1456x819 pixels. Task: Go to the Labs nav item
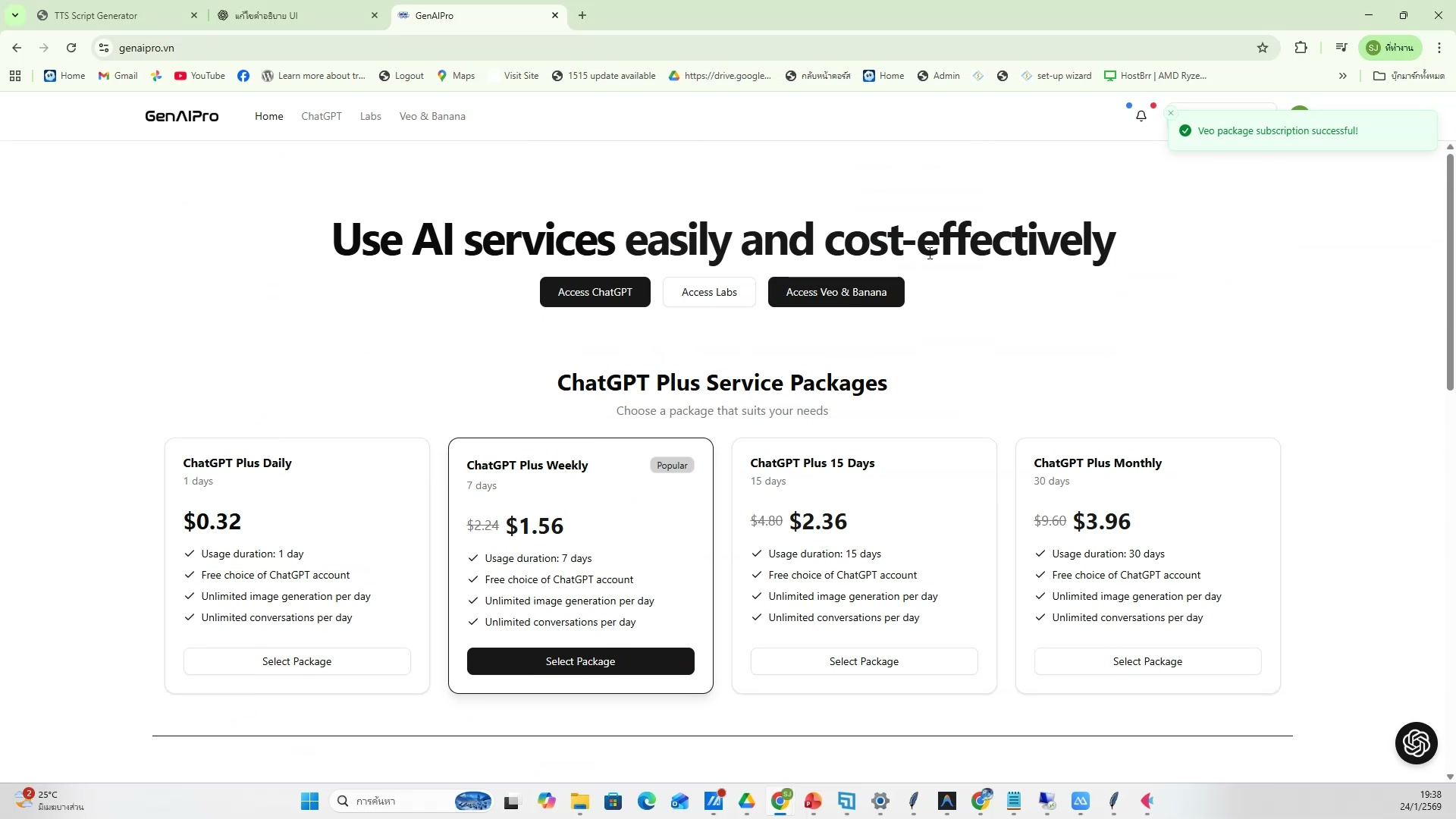pos(370,116)
